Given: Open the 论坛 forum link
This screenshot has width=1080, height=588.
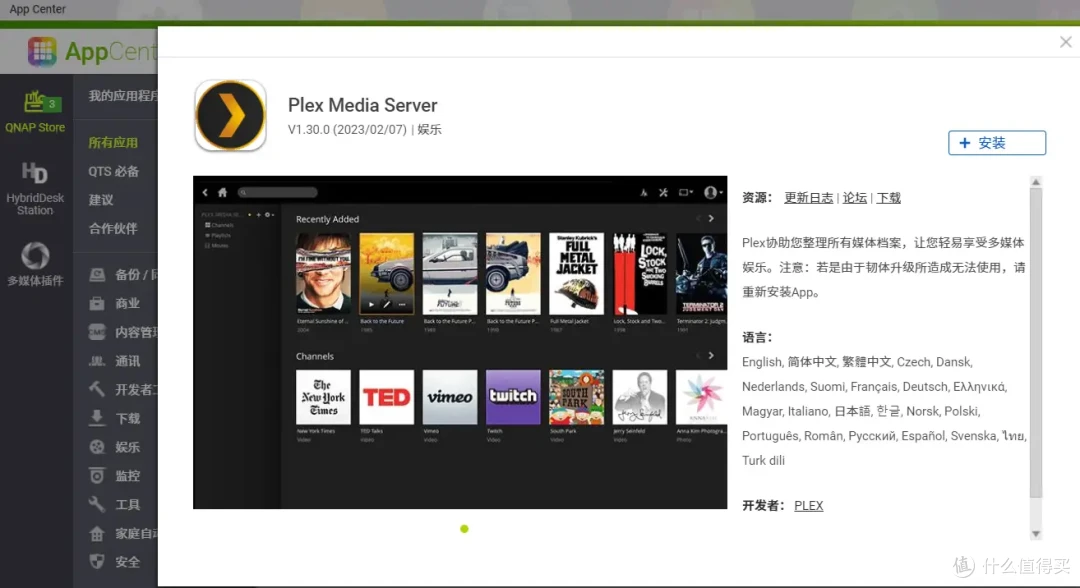Looking at the screenshot, I should point(855,198).
